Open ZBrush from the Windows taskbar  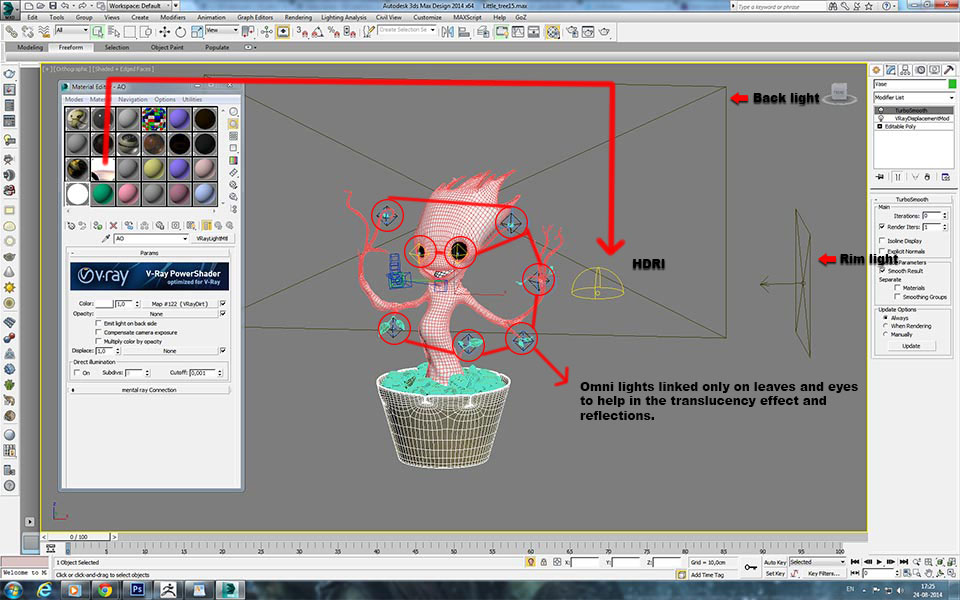pyautogui.click(x=168, y=590)
